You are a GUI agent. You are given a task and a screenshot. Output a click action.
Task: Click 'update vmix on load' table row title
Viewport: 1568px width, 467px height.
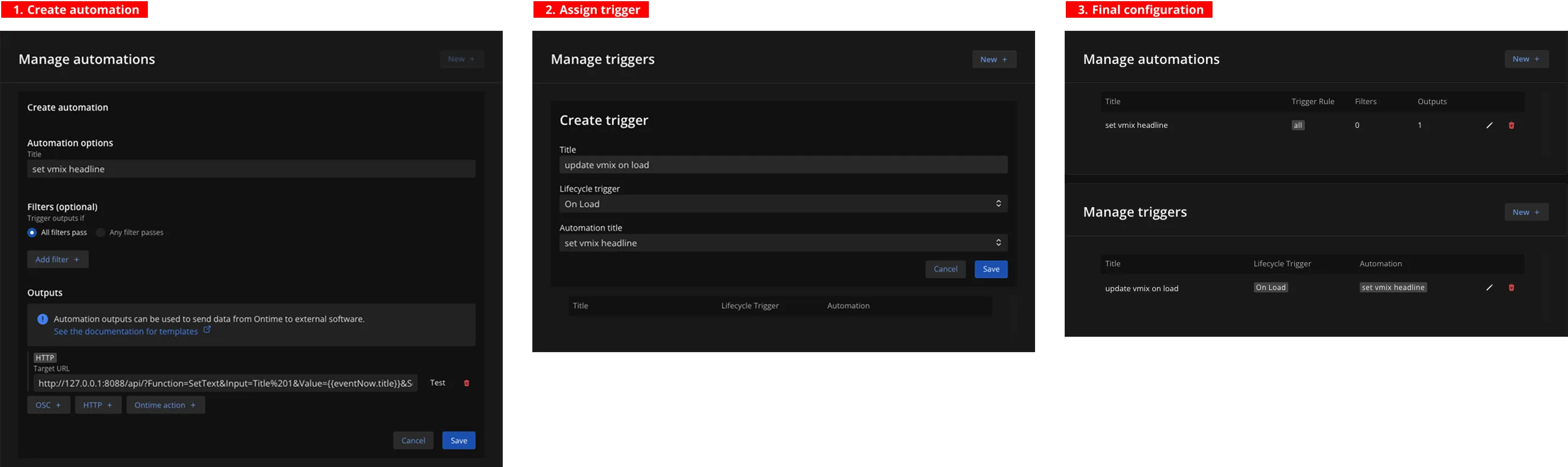(1142, 289)
